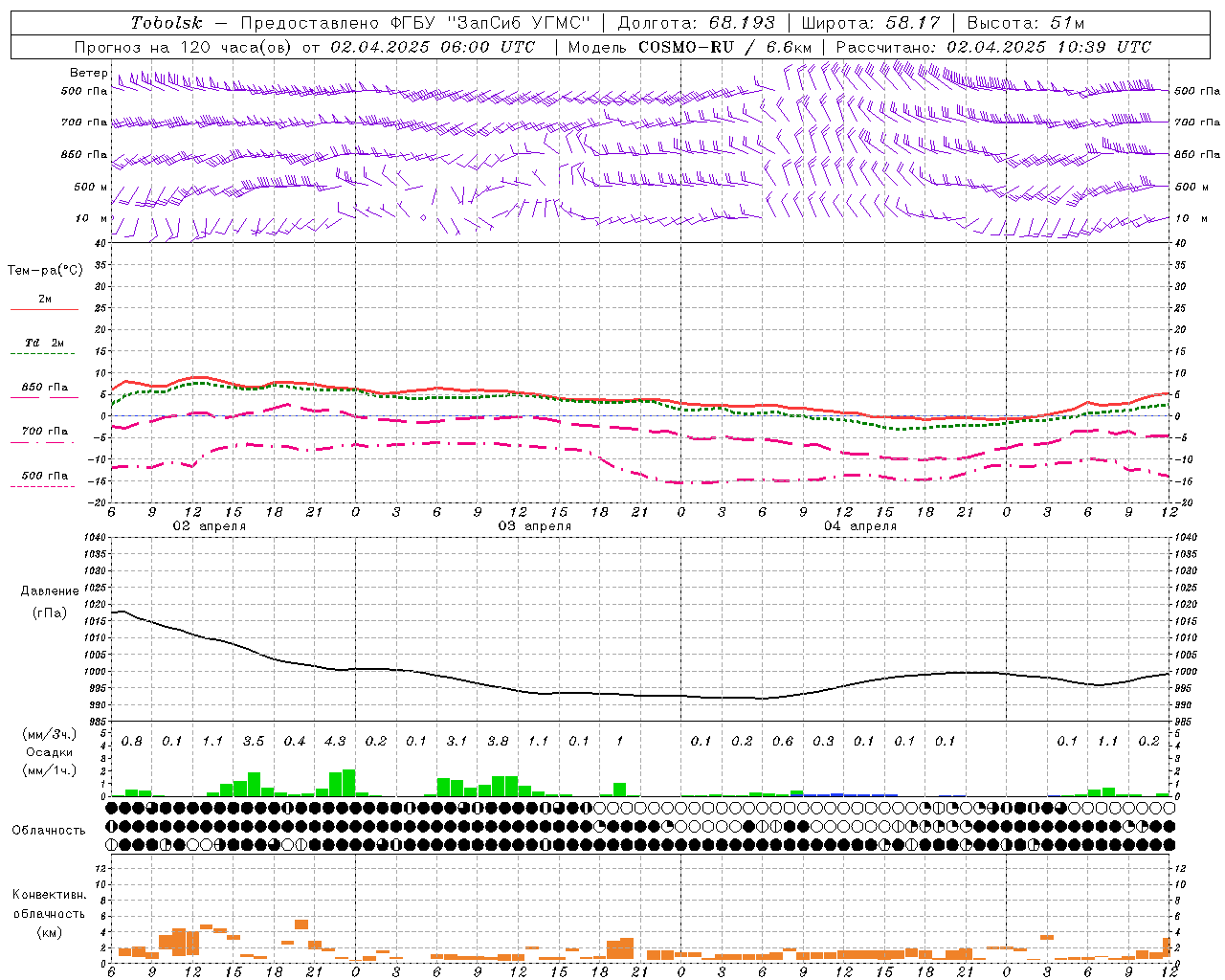Viewport: 1225px width, 980px height.
Task: Click the 0.3 three-hour precipitation value
Action: (x=823, y=742)
